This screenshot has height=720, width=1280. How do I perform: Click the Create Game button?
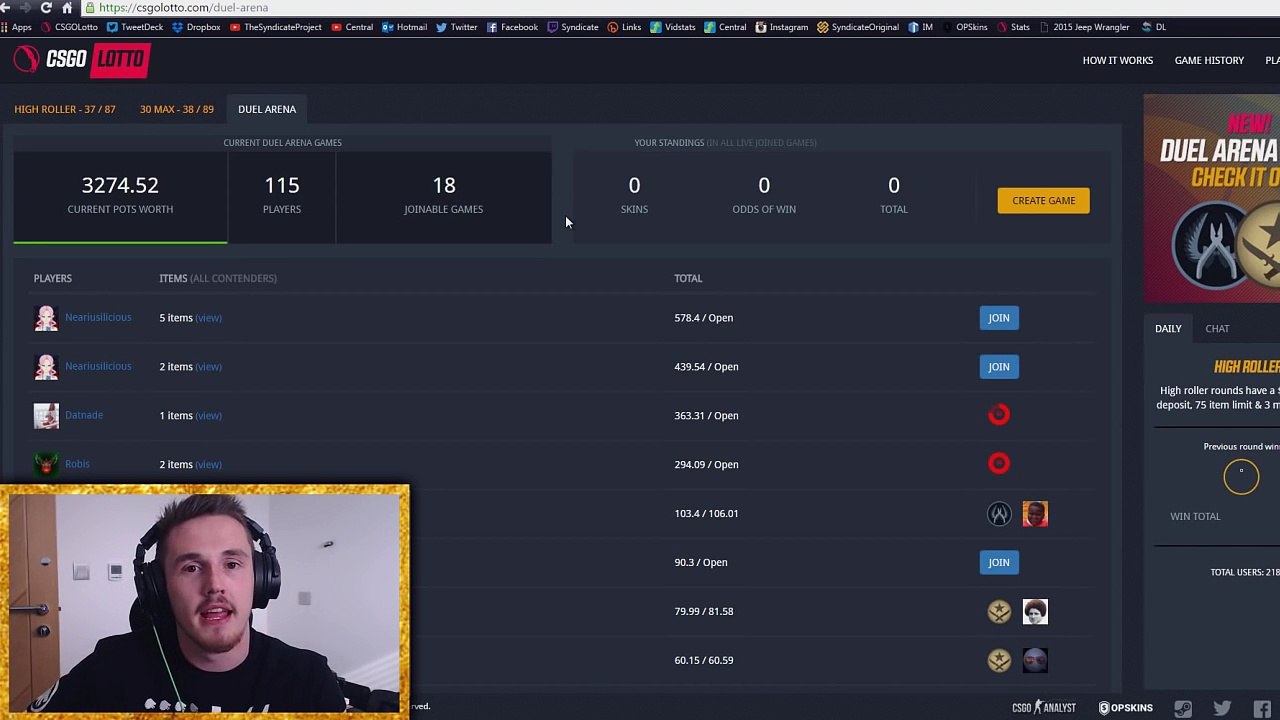click(x=1043, y=201)
